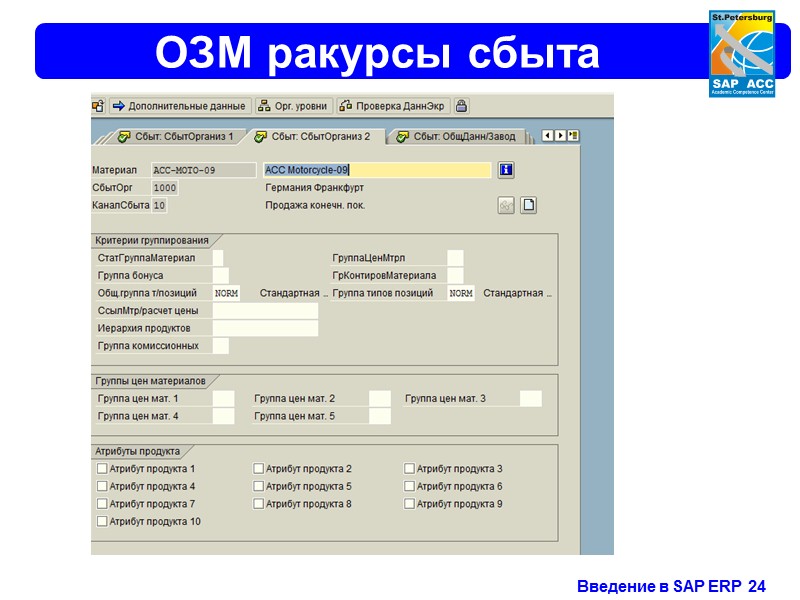Click the blue information icon beside description
The height and width of the screenshot is (600, 800).
coord(506,170)
